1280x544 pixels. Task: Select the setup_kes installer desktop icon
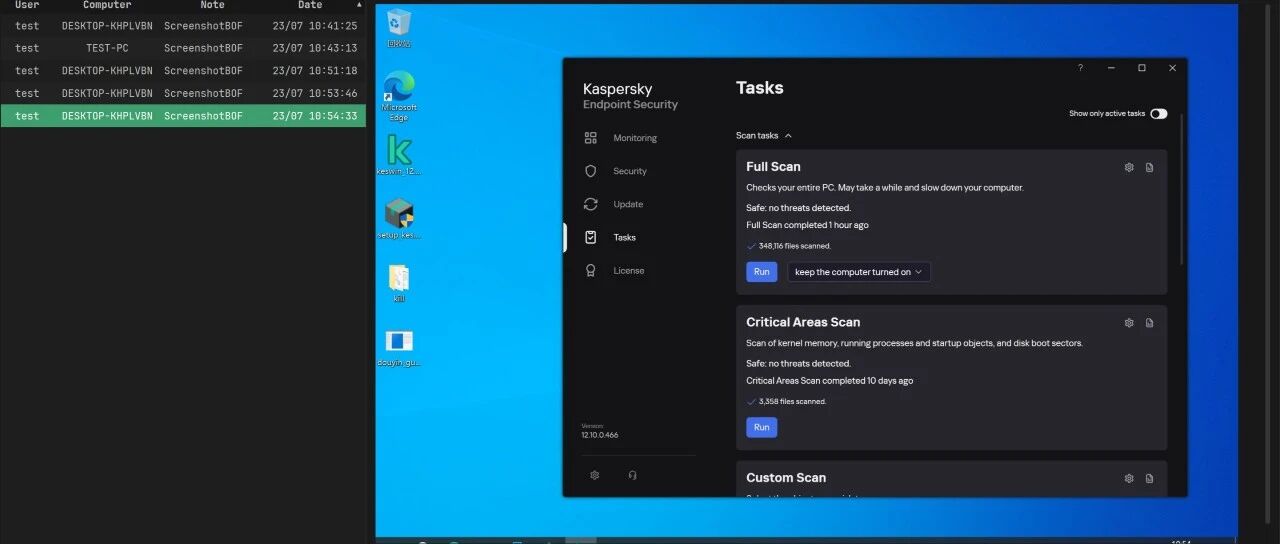pyautogui.click(x=399, y=219)
